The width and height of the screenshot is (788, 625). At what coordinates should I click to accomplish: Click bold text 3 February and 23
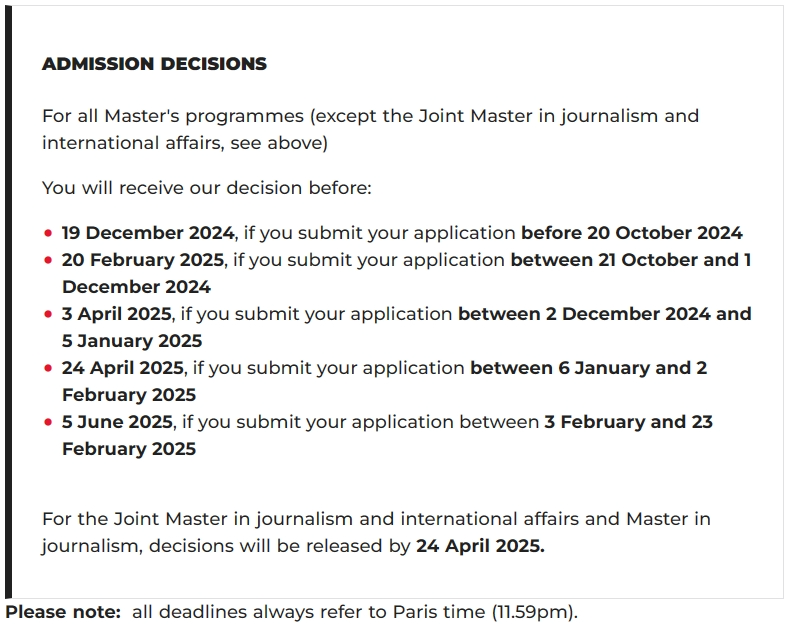(x=629, y=422)
